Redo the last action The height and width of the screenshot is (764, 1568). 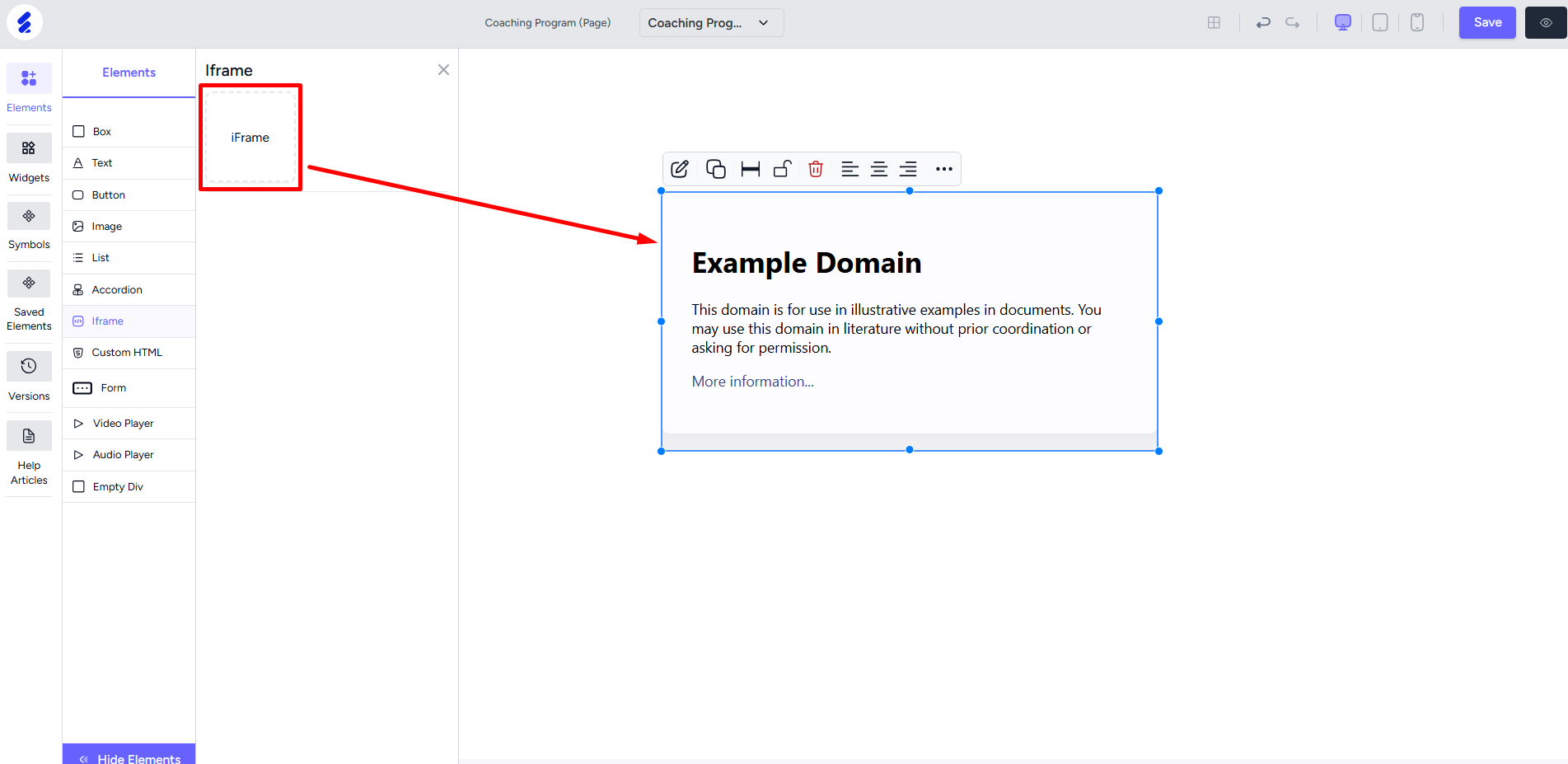1293,23
